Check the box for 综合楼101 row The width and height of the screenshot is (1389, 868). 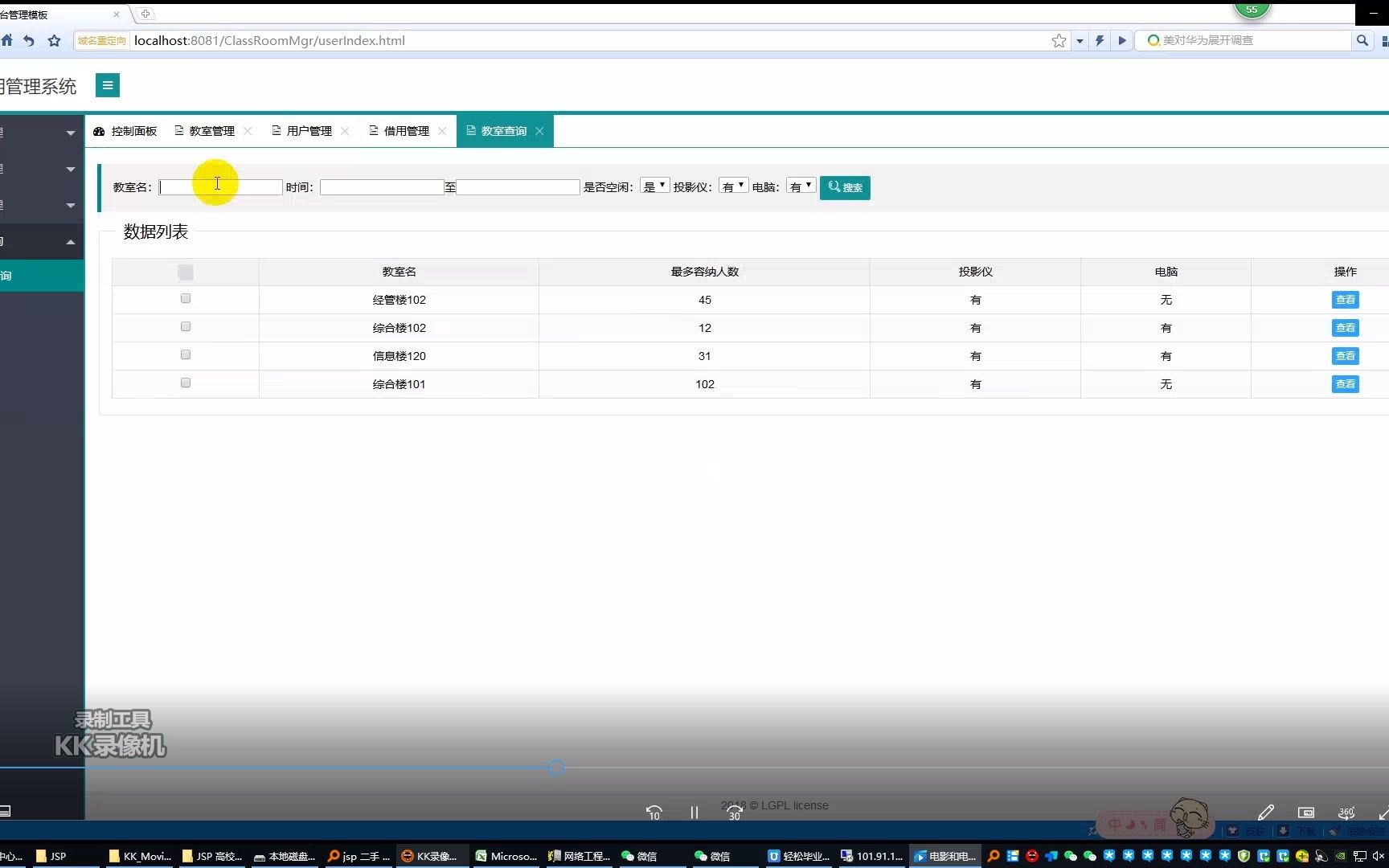click(186, 383)
